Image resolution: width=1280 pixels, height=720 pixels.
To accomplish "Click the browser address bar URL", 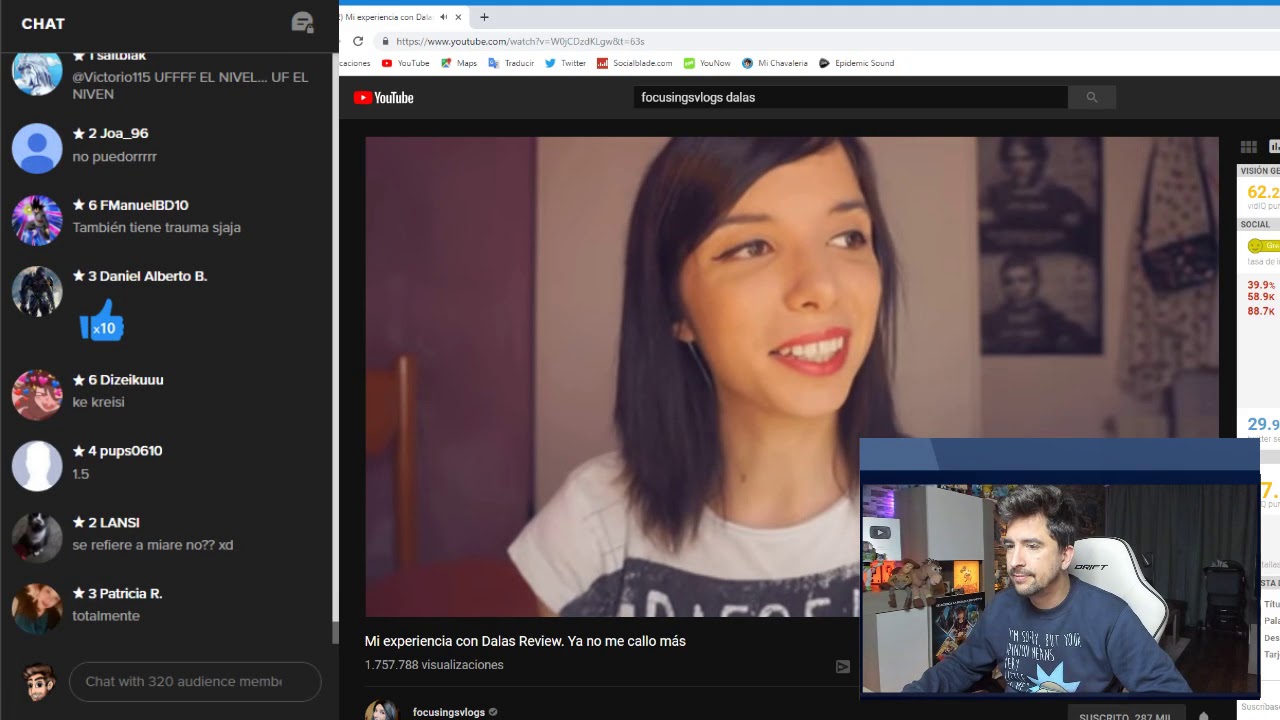I will [x=520, y=41].
